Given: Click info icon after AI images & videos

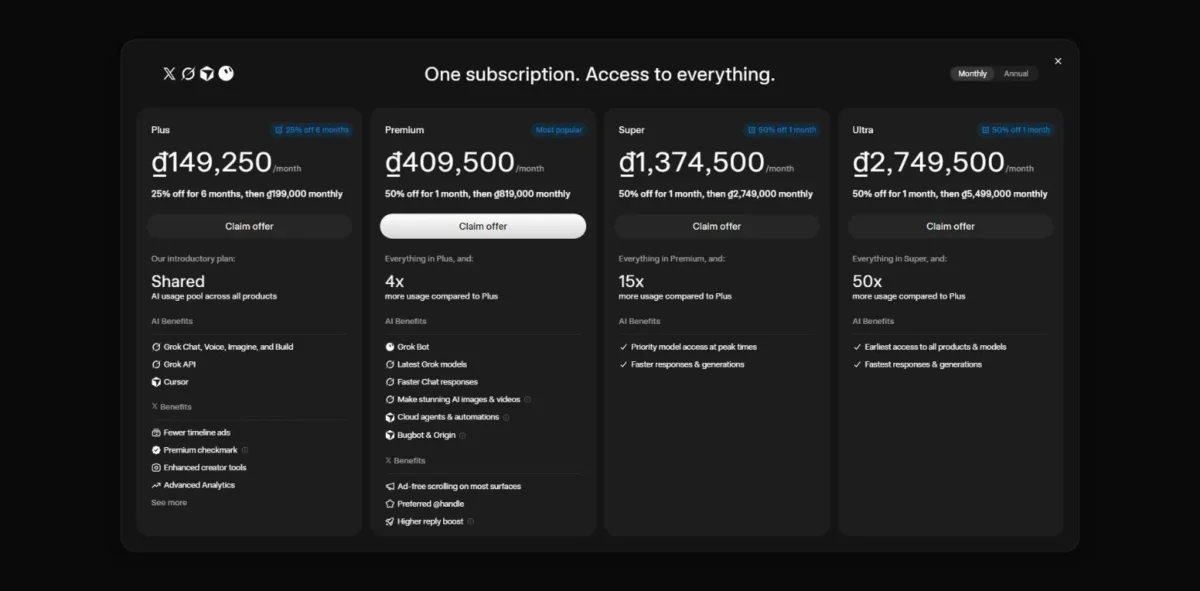Looking at the screenshot, I should 527,399.
